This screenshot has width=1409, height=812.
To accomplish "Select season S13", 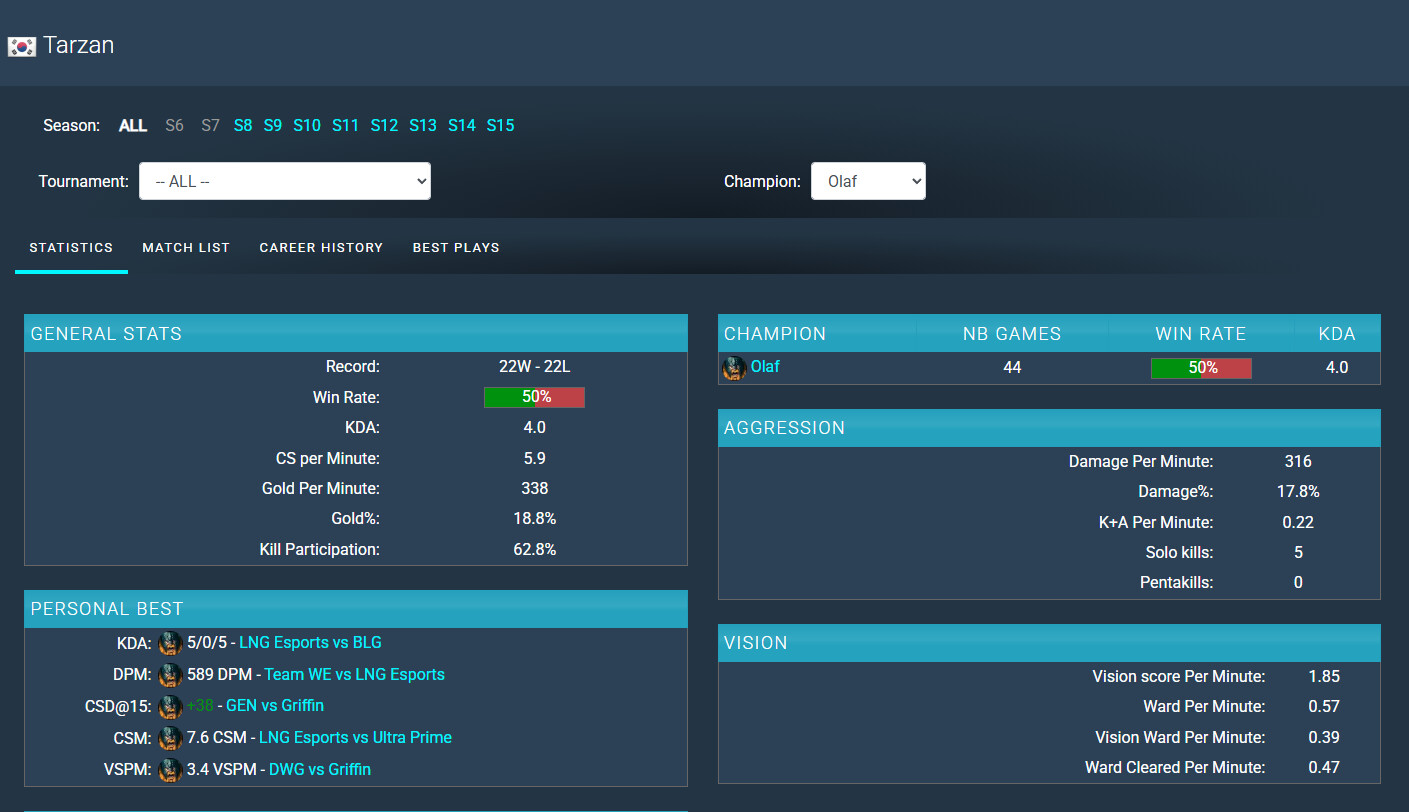I will pos(423,125).
